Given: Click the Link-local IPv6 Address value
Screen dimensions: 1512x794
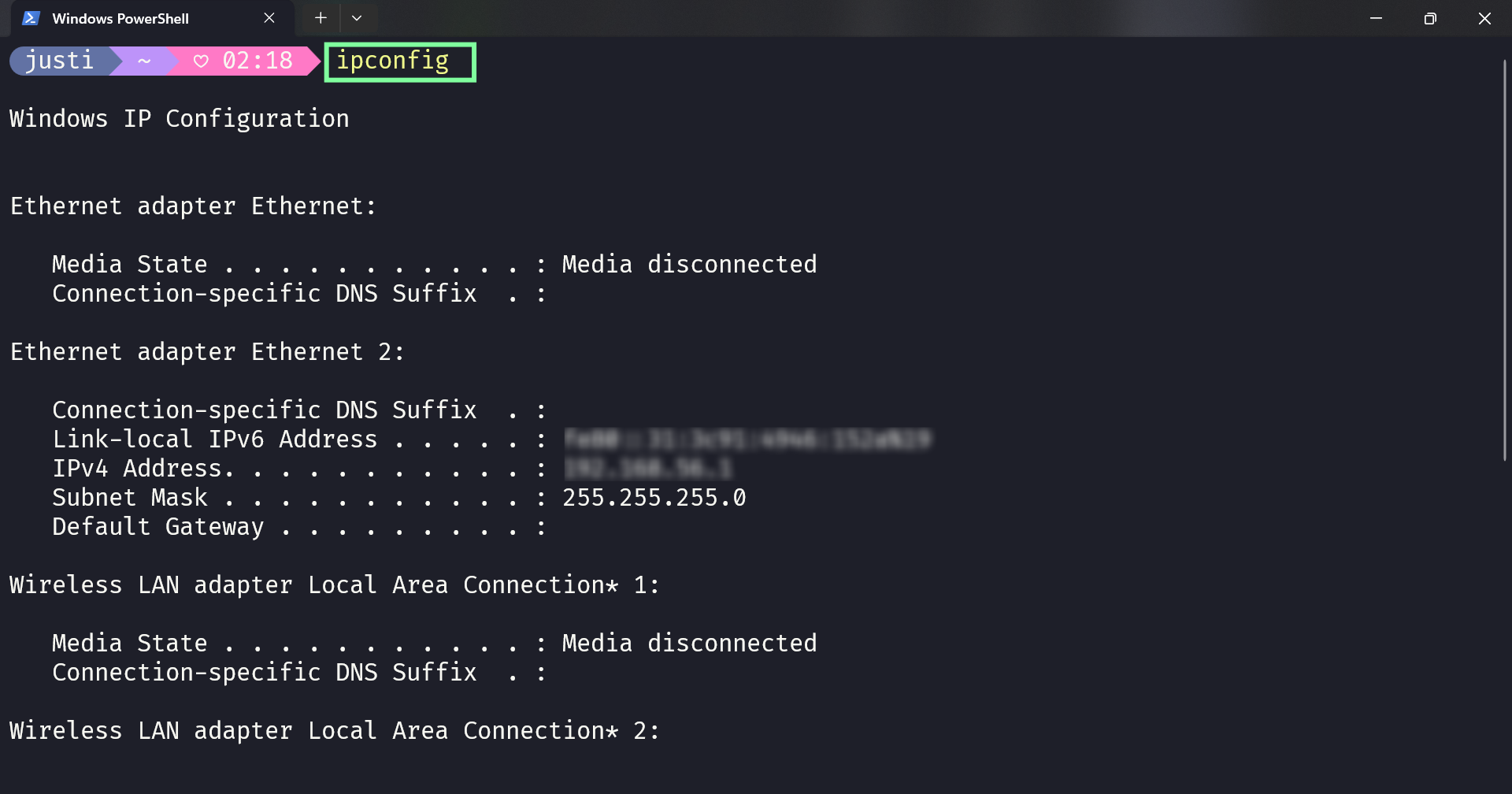Looking at the screenshot, I should 747,439.
